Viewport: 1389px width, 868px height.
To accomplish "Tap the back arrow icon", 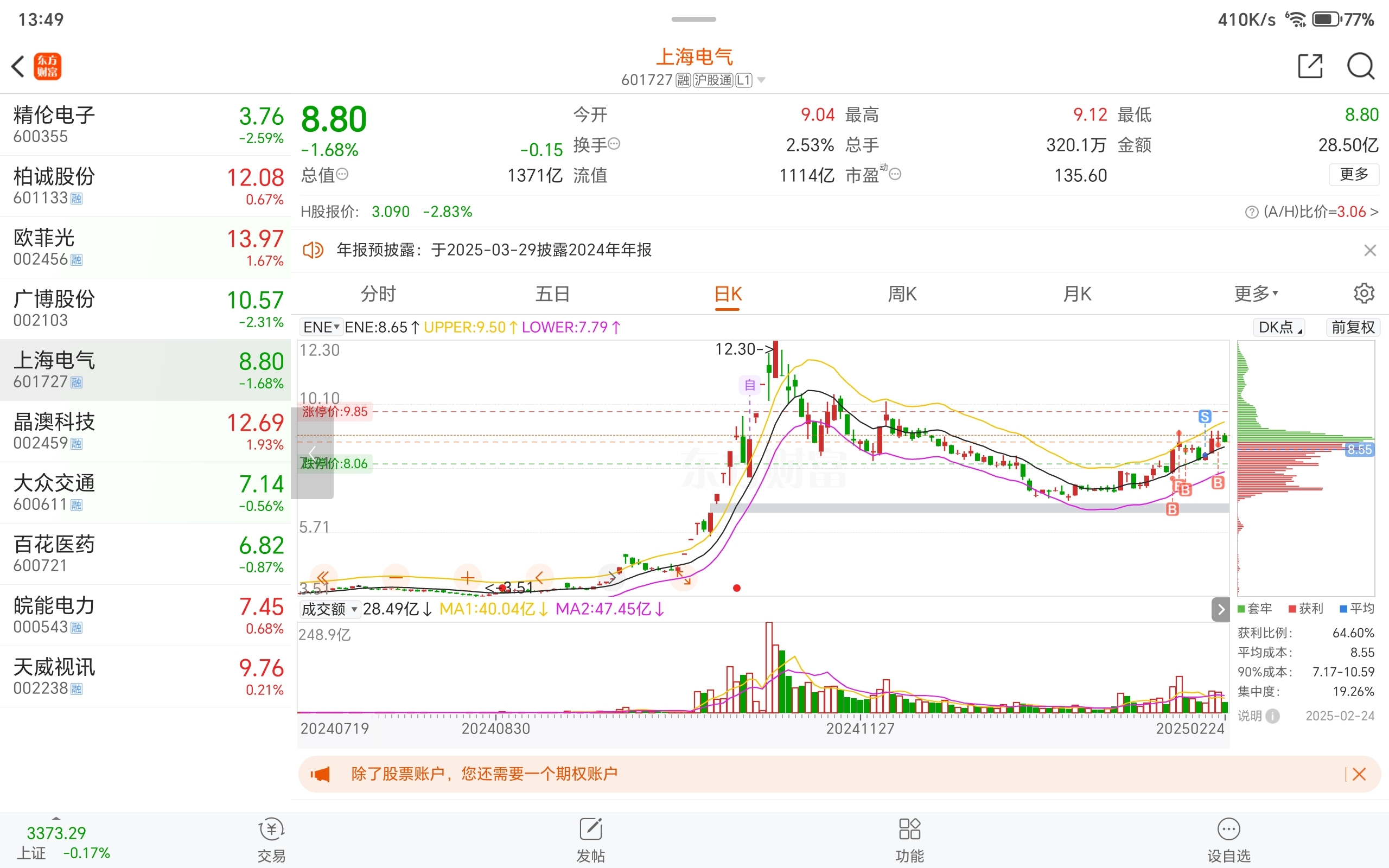I will tap(18, 67).
